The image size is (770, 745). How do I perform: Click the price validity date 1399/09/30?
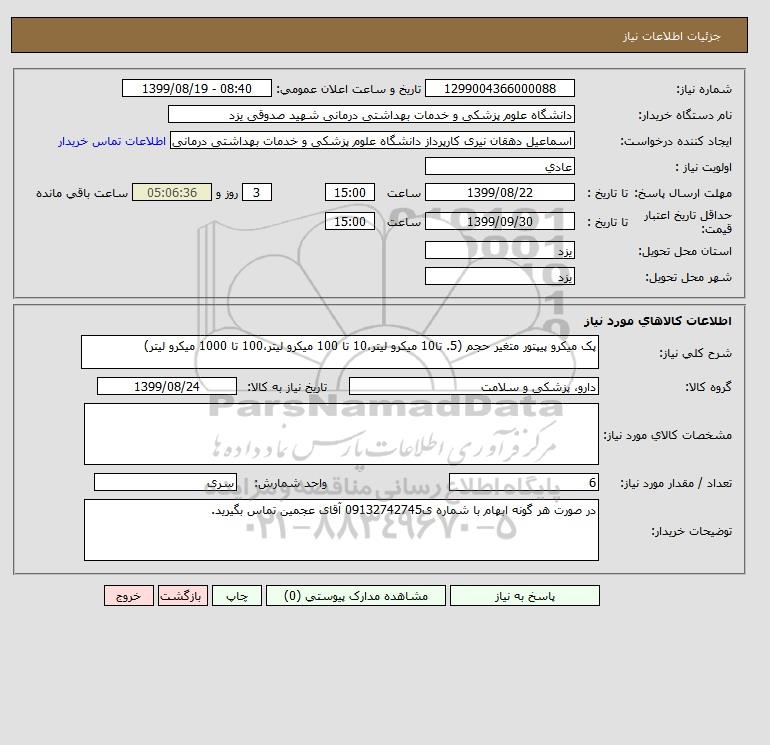click(x=499, y=221)
